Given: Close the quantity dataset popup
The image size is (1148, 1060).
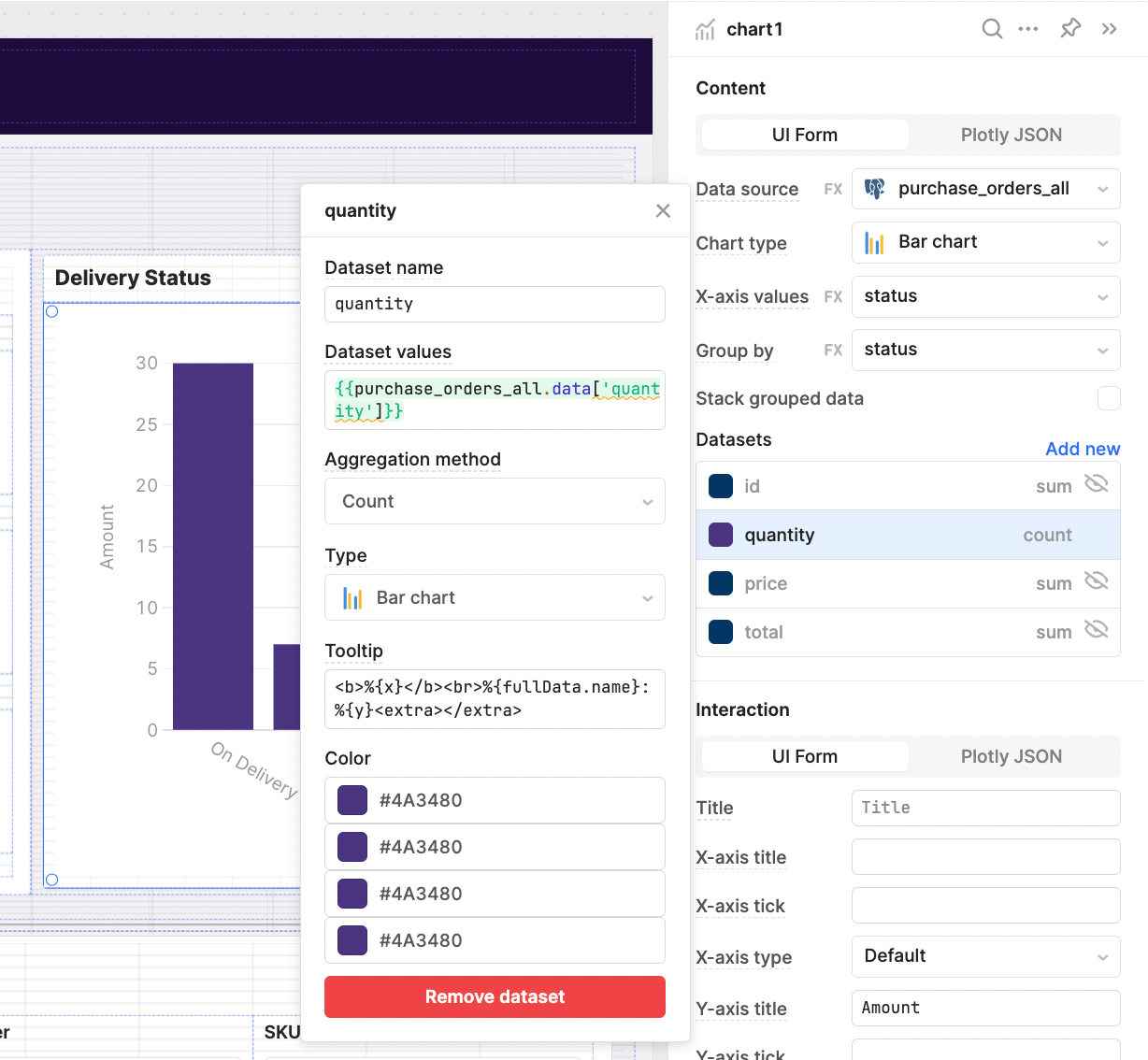Looking at the screenshot, I should (x=663, y=211).
